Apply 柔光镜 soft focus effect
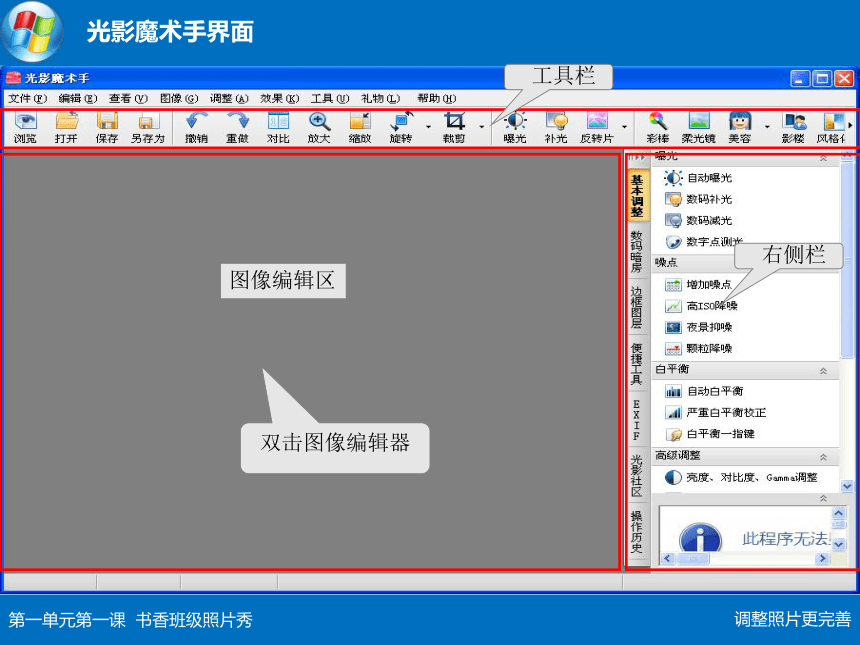The height and width of the screenshot is (645, 860). coord(699,128)
